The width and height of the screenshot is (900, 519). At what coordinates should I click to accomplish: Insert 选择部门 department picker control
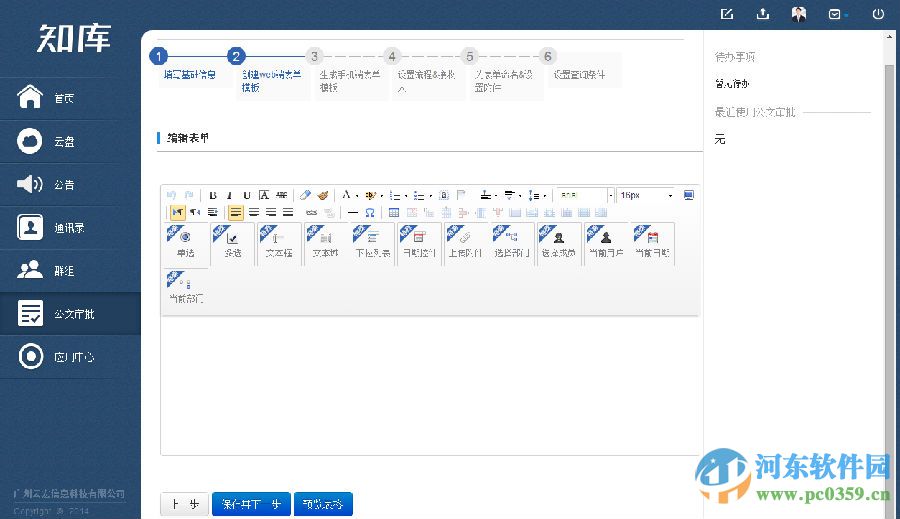click(512, 243)
